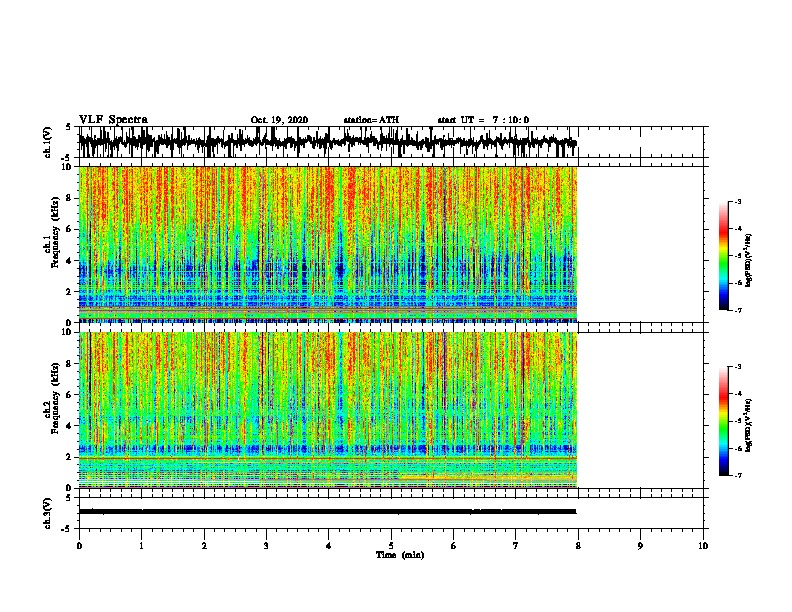Click the ch.1 voltage waveform trace
The height and width of the screenshot is (612, 792).
[x=328, y=142]
